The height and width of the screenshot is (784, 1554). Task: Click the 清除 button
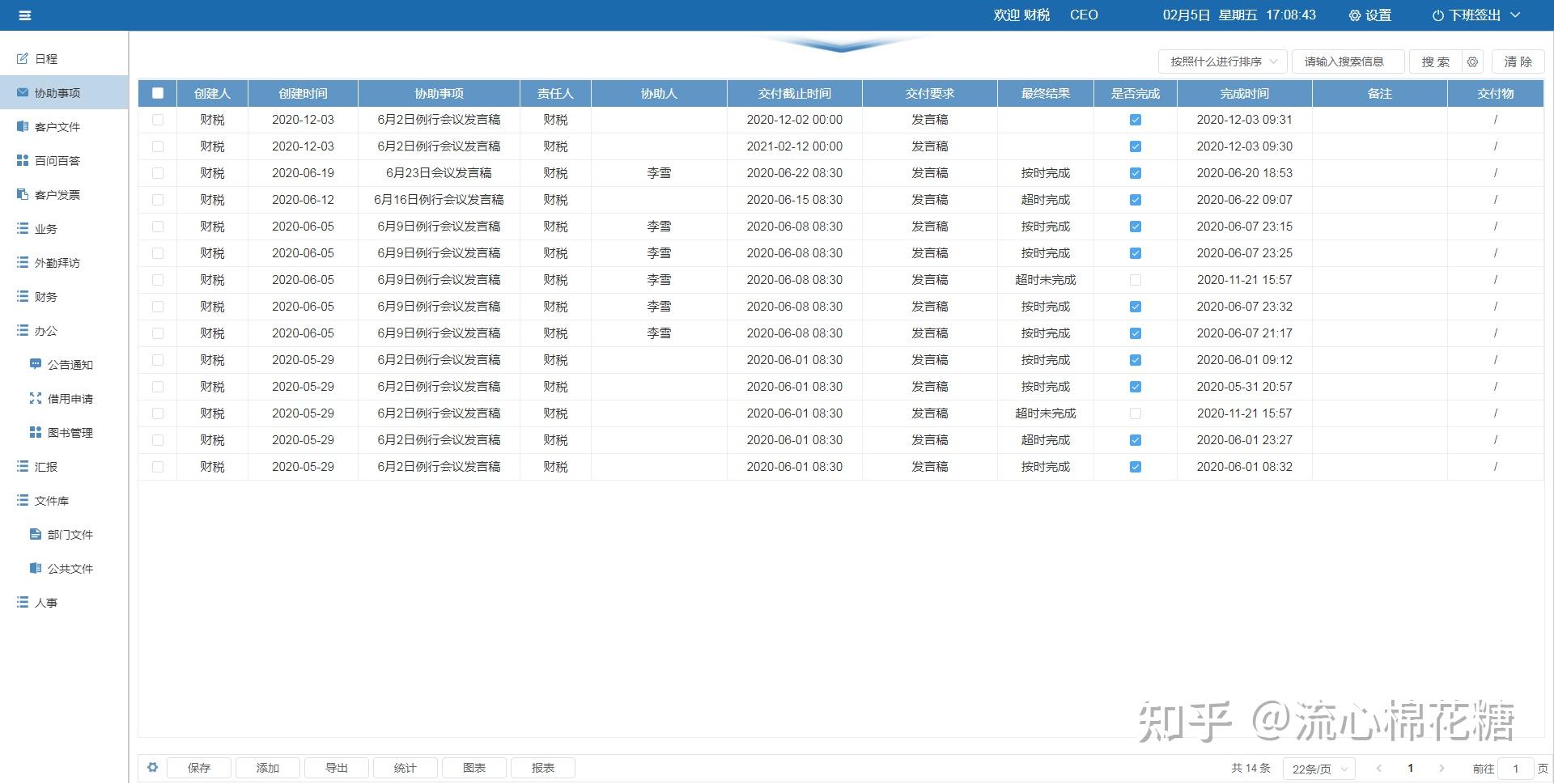pos(1518,61)
